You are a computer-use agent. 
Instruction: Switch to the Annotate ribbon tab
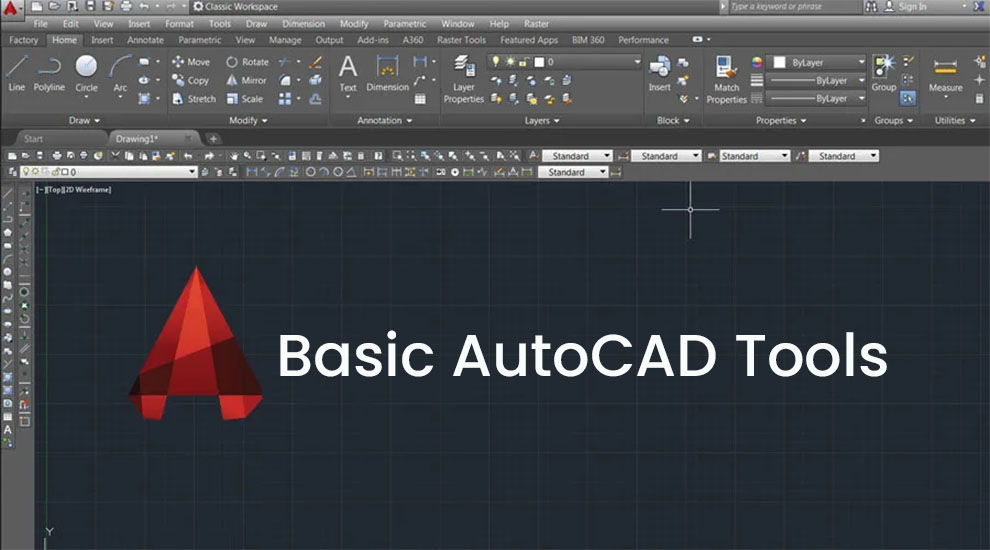pyautogui.click(x=145, y=40)
